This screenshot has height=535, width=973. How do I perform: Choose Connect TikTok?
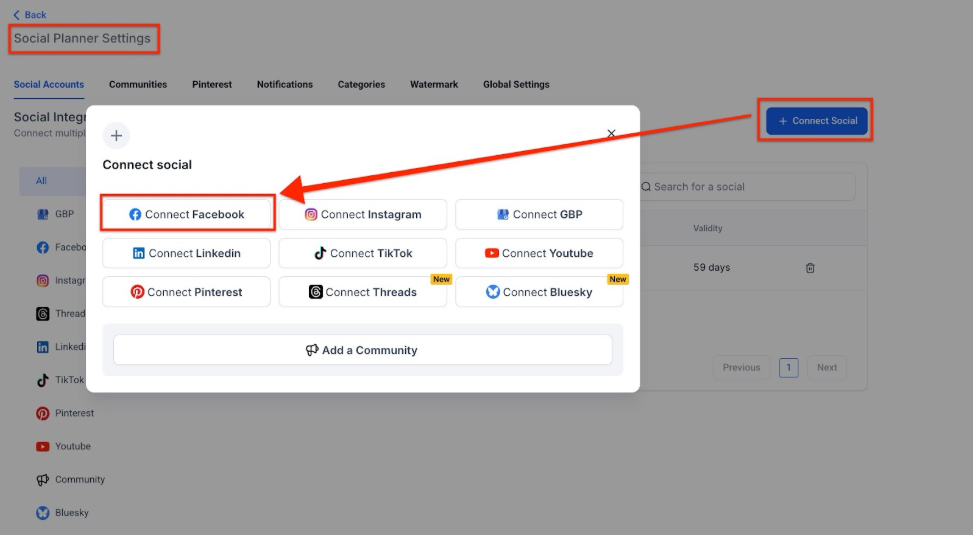click(x=363, y=253)
